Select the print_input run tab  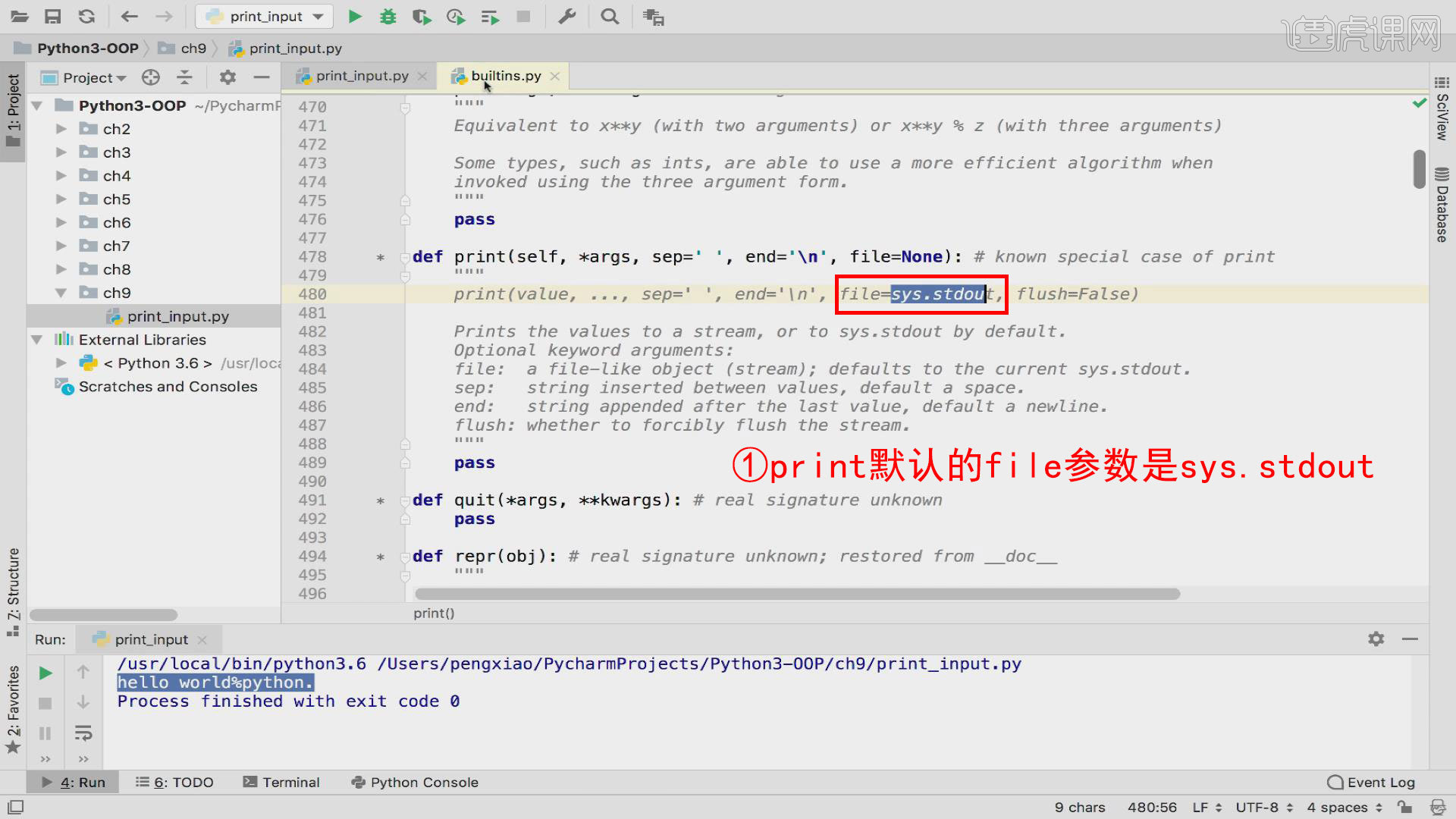150,639
